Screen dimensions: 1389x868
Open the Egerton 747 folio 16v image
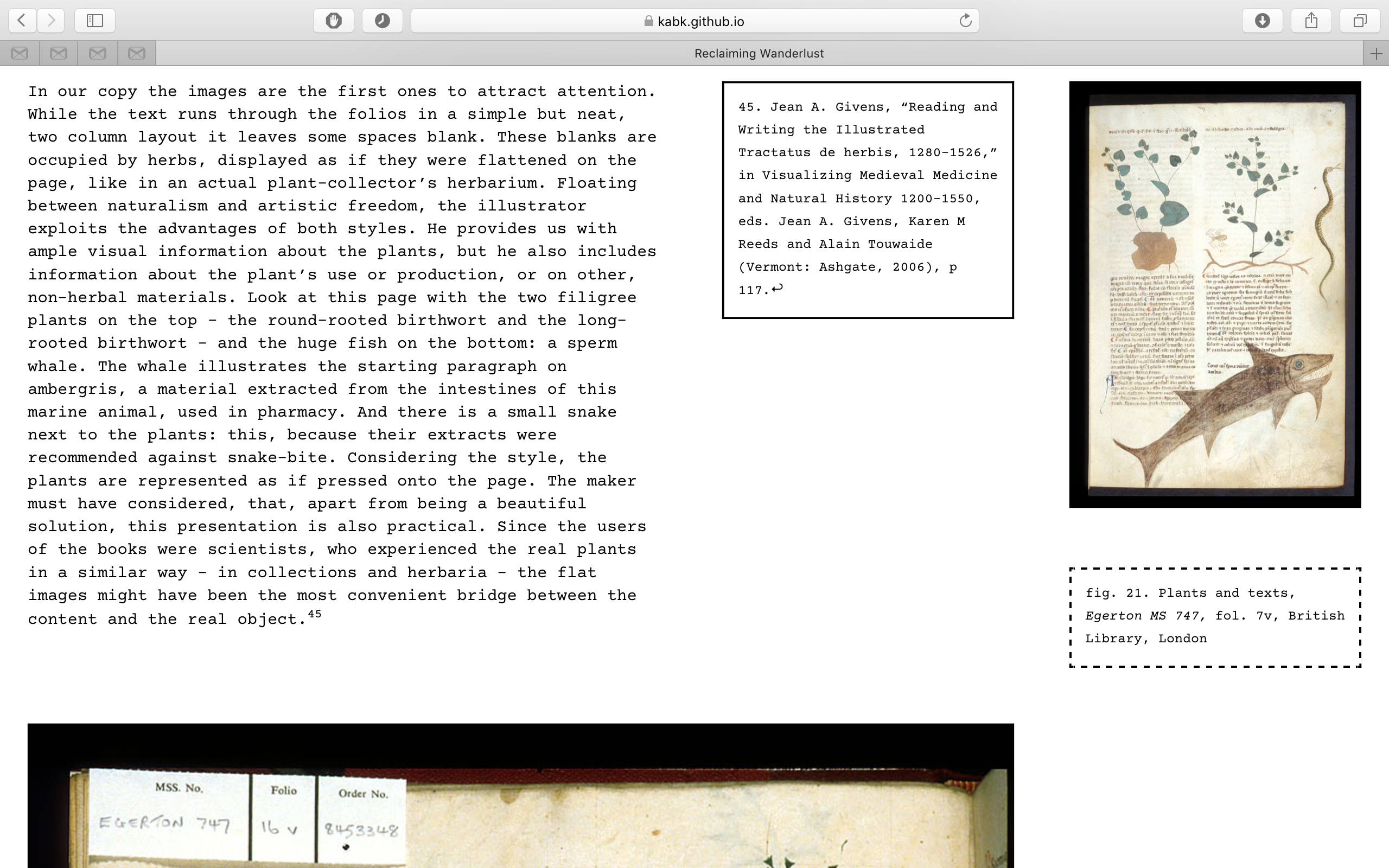tap(520, 796)
